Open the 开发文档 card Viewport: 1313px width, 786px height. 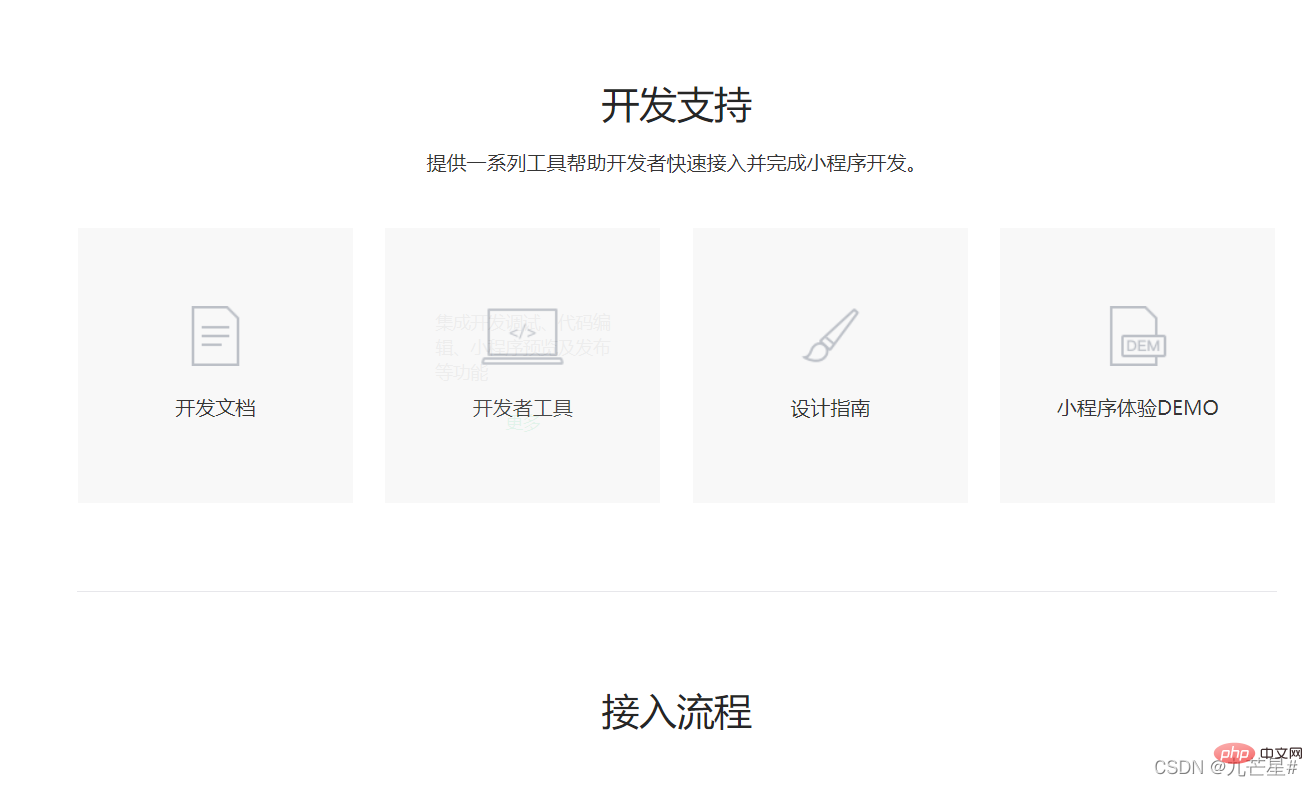pos(215,365)
